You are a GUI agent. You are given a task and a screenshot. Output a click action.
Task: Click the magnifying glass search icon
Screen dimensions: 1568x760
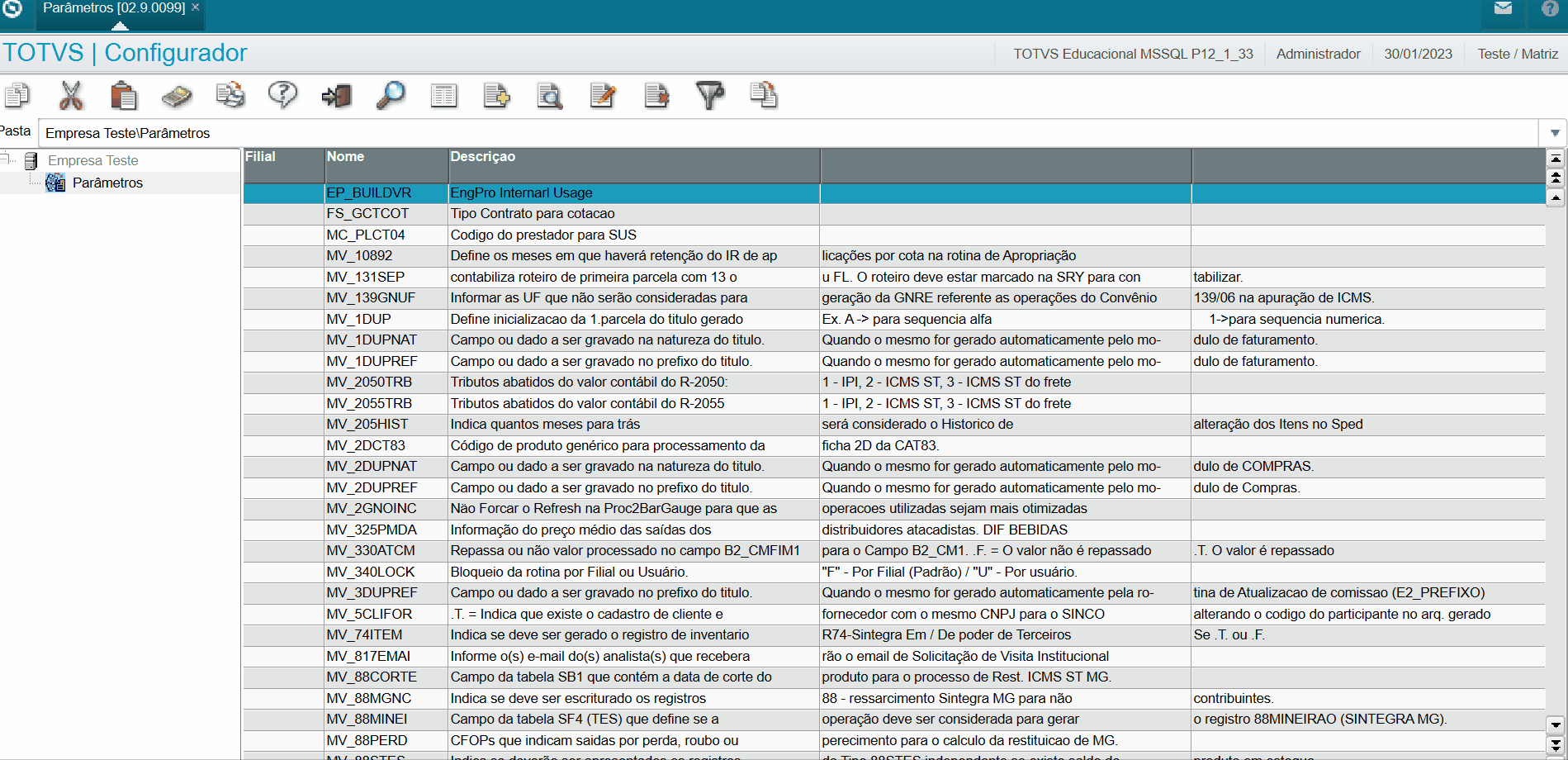pyautogui.click(x=391, y=96)
